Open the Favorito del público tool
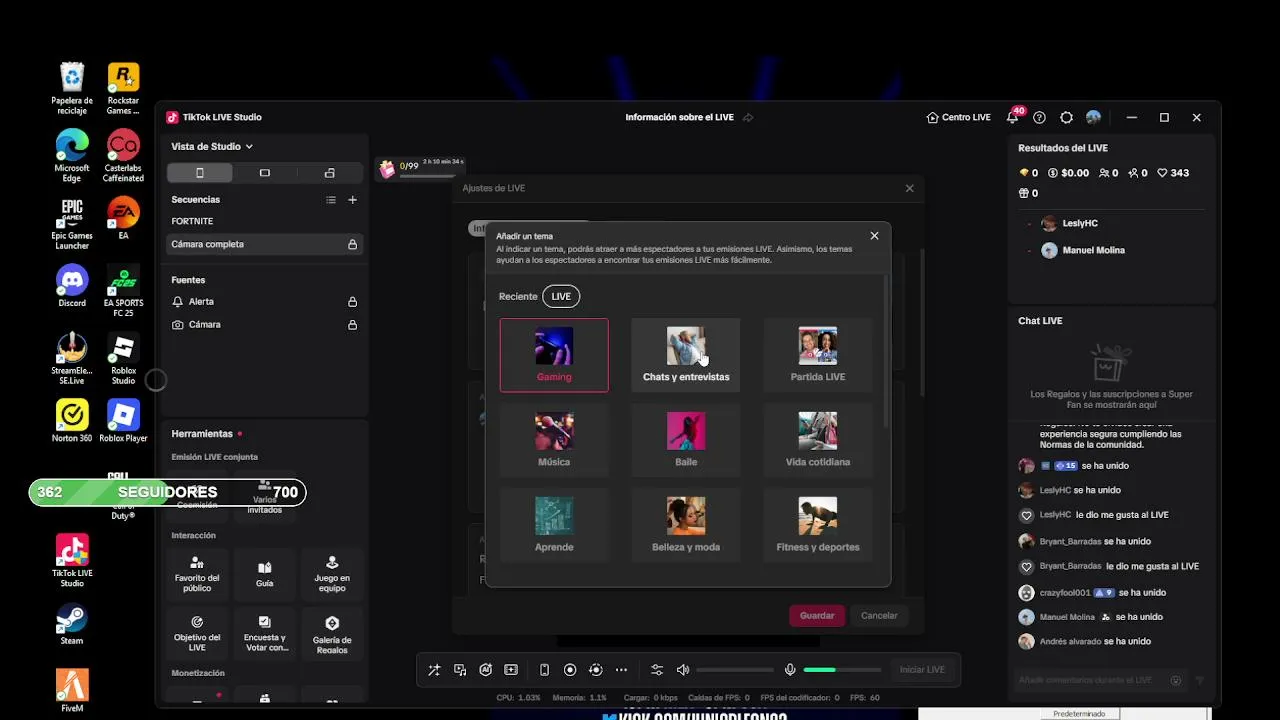The image size is (1280, 720). [197, 574]
